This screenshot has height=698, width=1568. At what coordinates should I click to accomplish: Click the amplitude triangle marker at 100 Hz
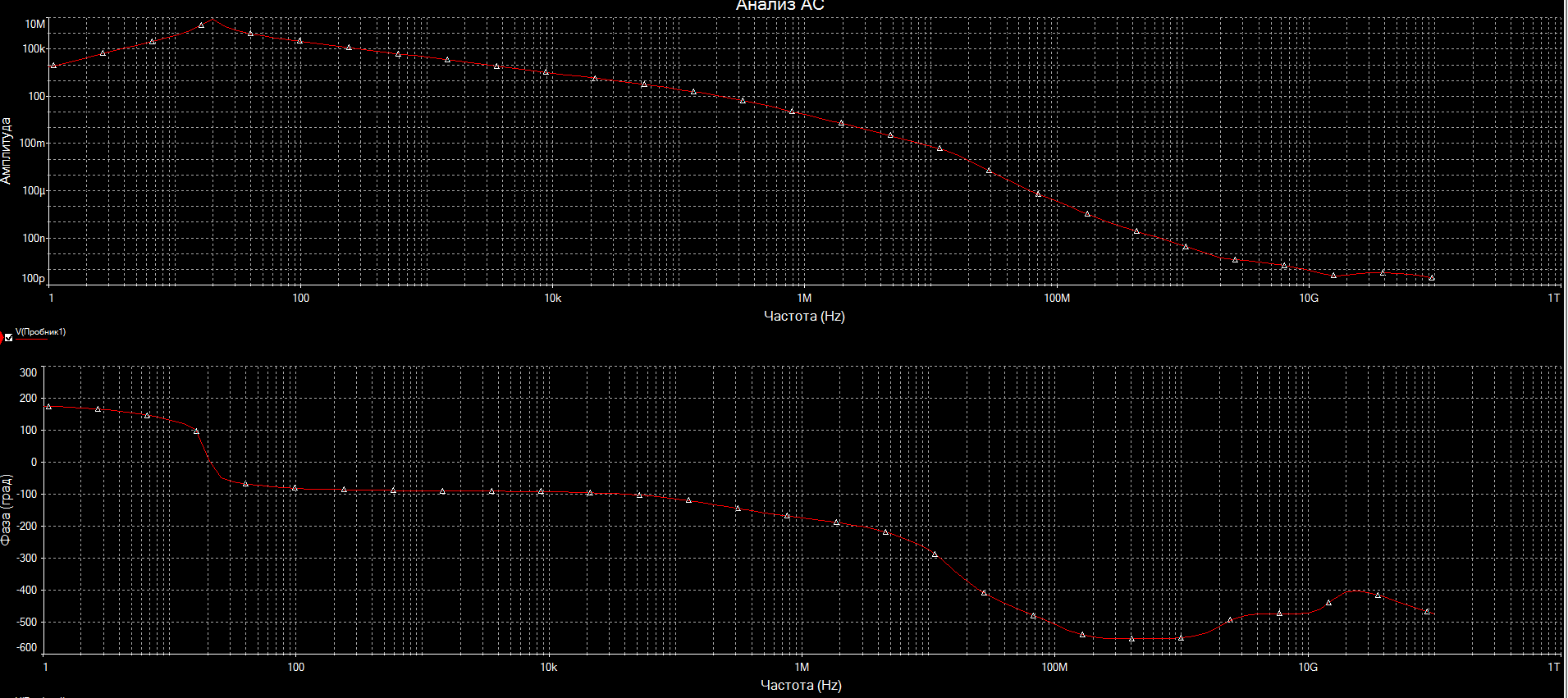299,40
